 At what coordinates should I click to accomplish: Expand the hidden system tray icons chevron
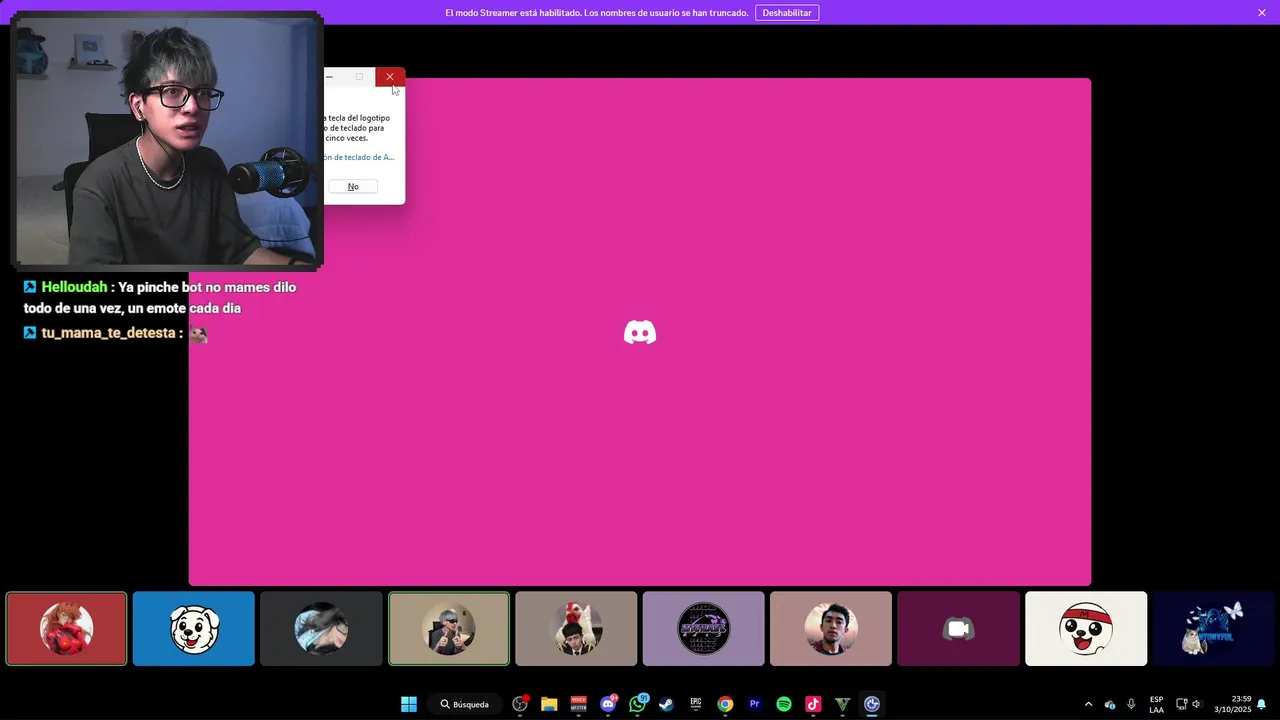(x=1089, y=704)
